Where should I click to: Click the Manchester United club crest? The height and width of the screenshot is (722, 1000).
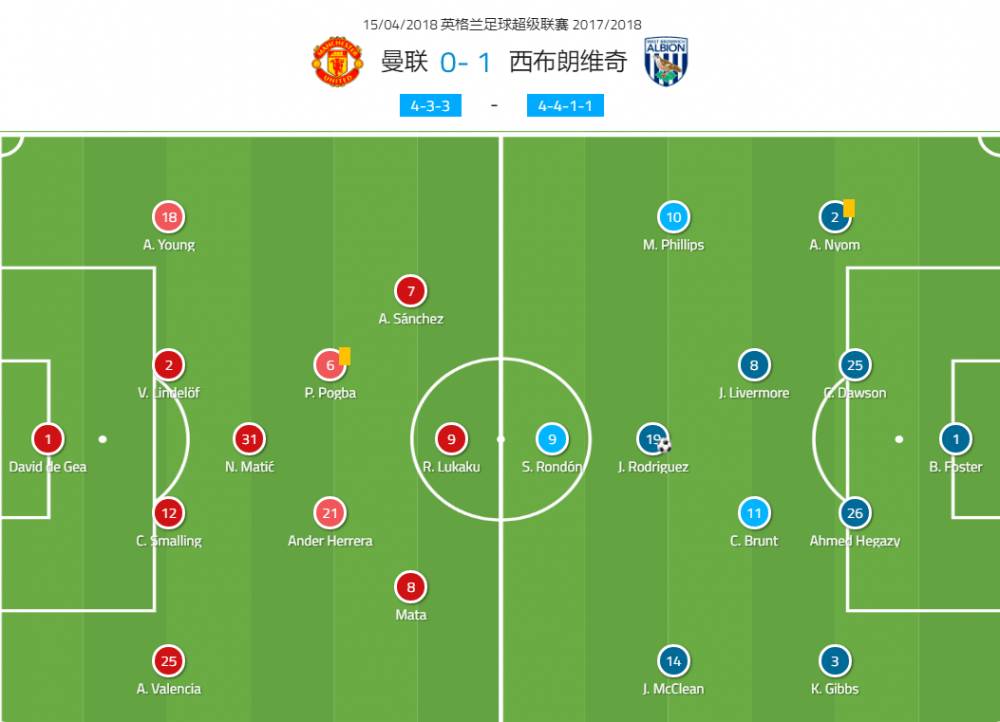[337, 62]
